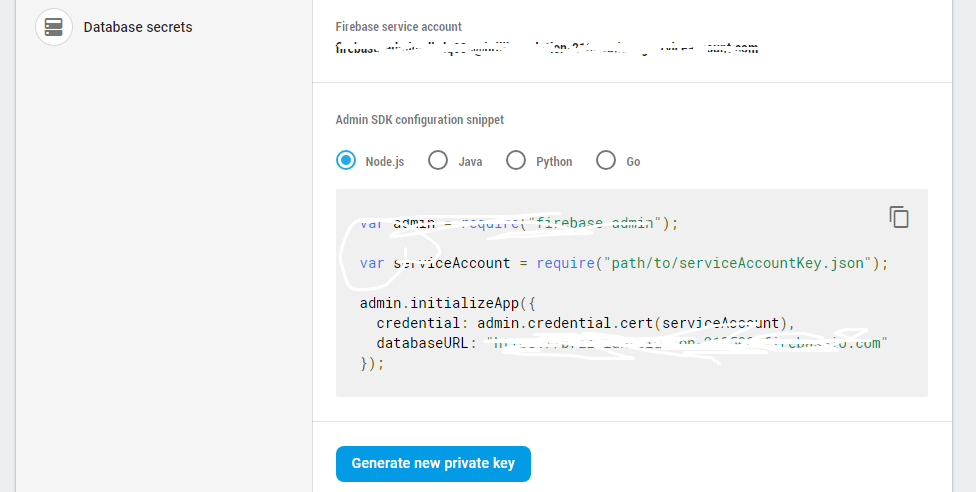Switch the snippet to Python radio

(x=516, y=160)
